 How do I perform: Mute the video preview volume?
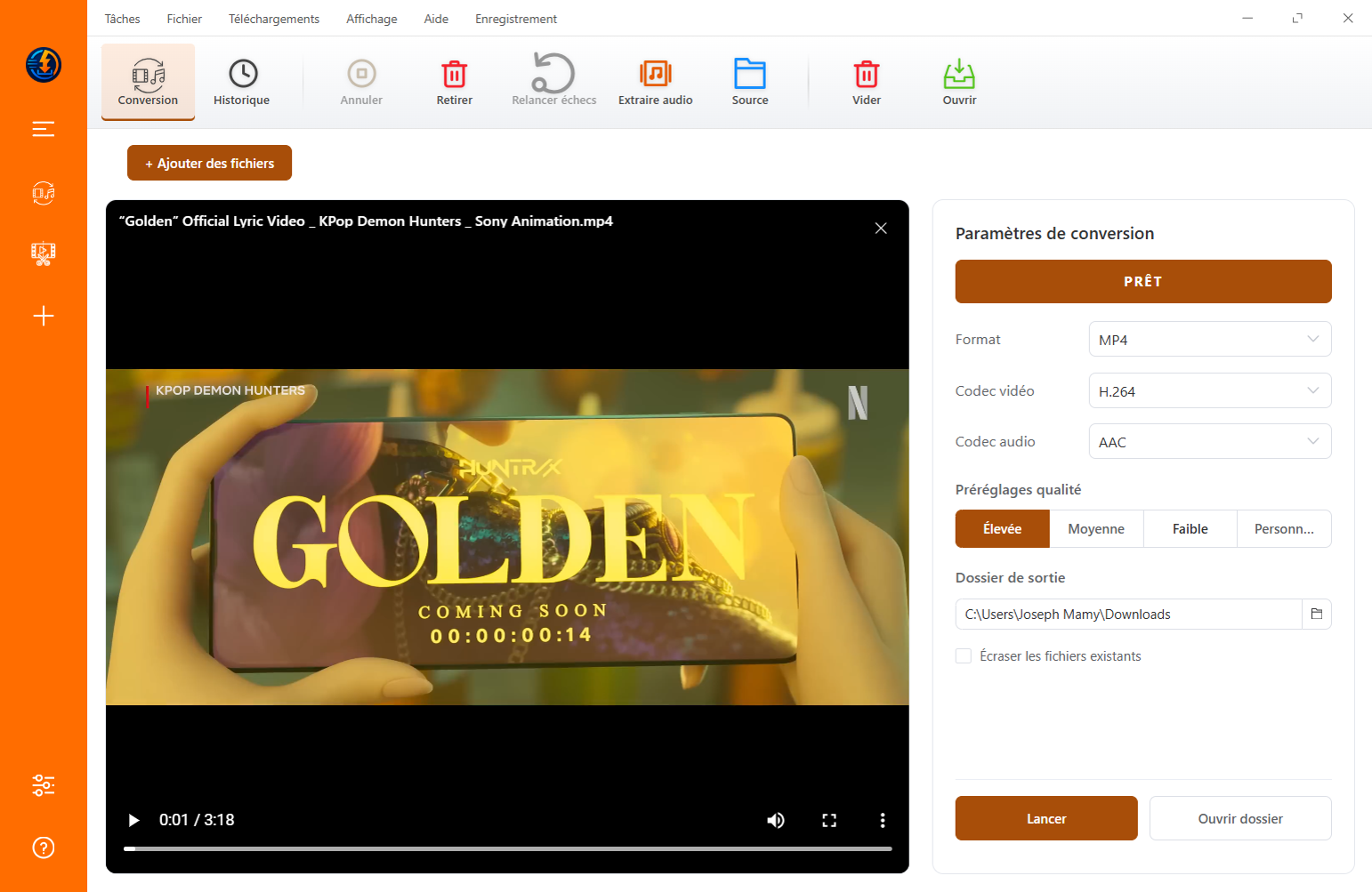[x=776, y=820]
